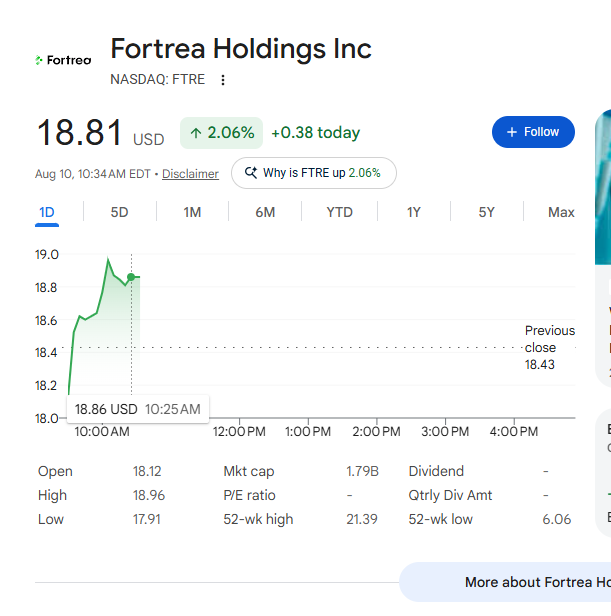Switch to the 6M chart range
The width and height of the screenshot is (611, 616).
(265, 213)
